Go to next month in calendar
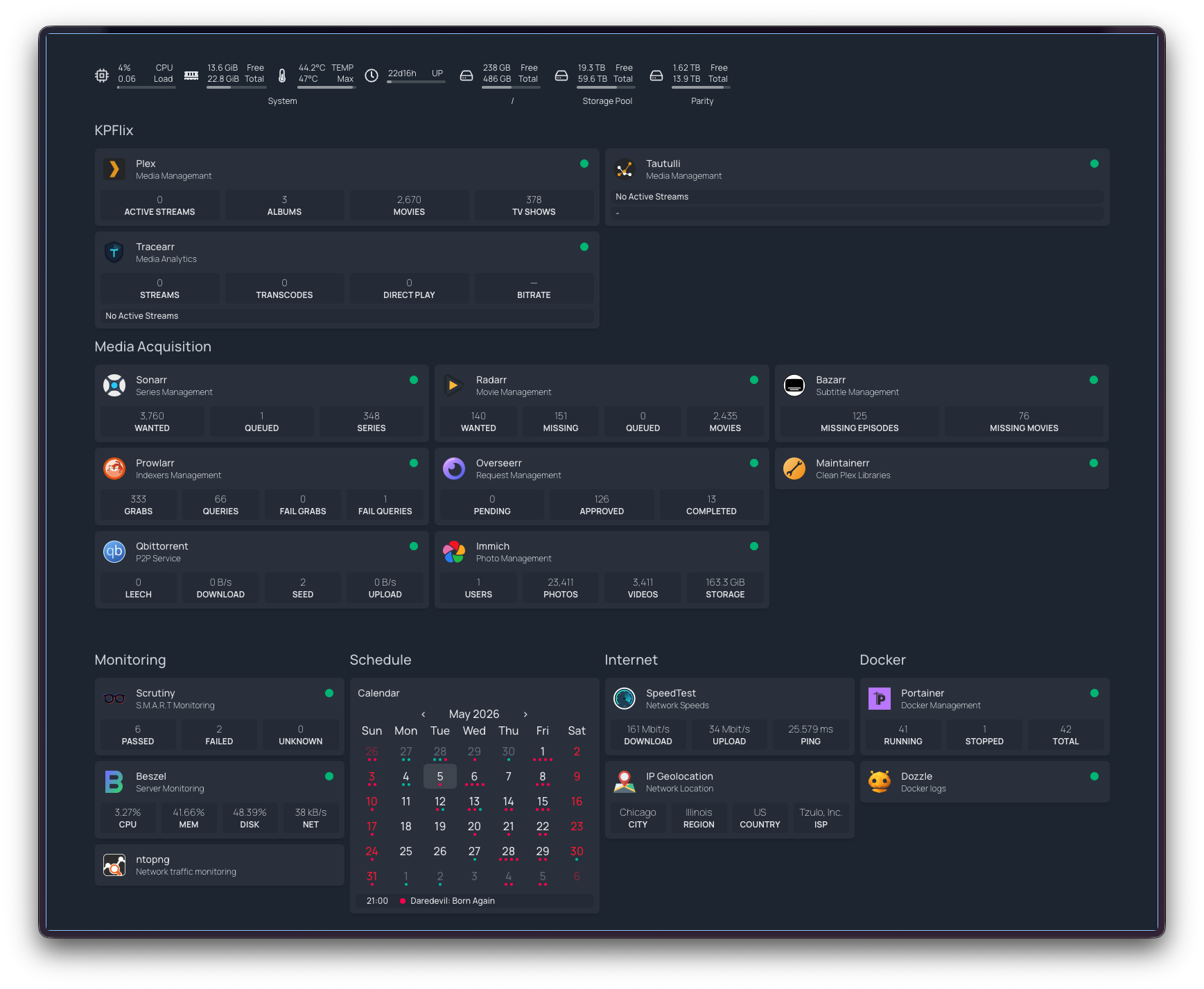The image size is (1204, 989). (x=525, y=715)
